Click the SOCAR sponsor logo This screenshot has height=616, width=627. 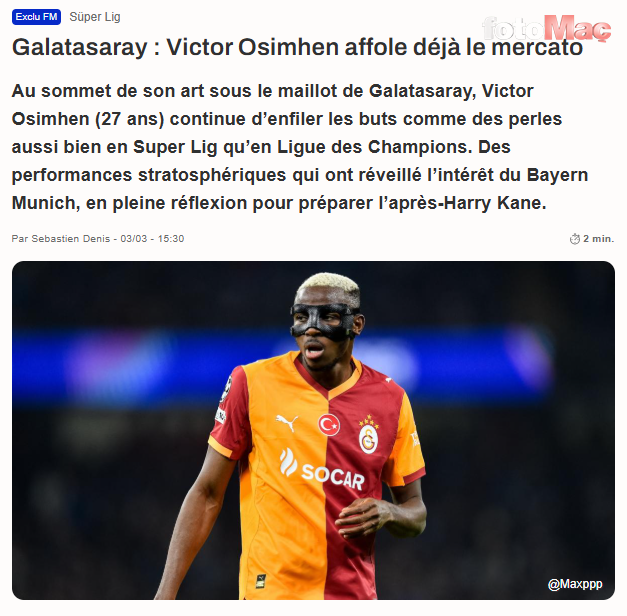click(x=322, y=469)
